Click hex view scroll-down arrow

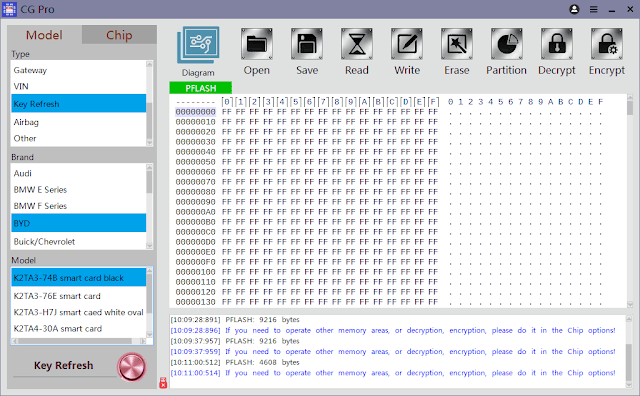(x=630, y=305)
